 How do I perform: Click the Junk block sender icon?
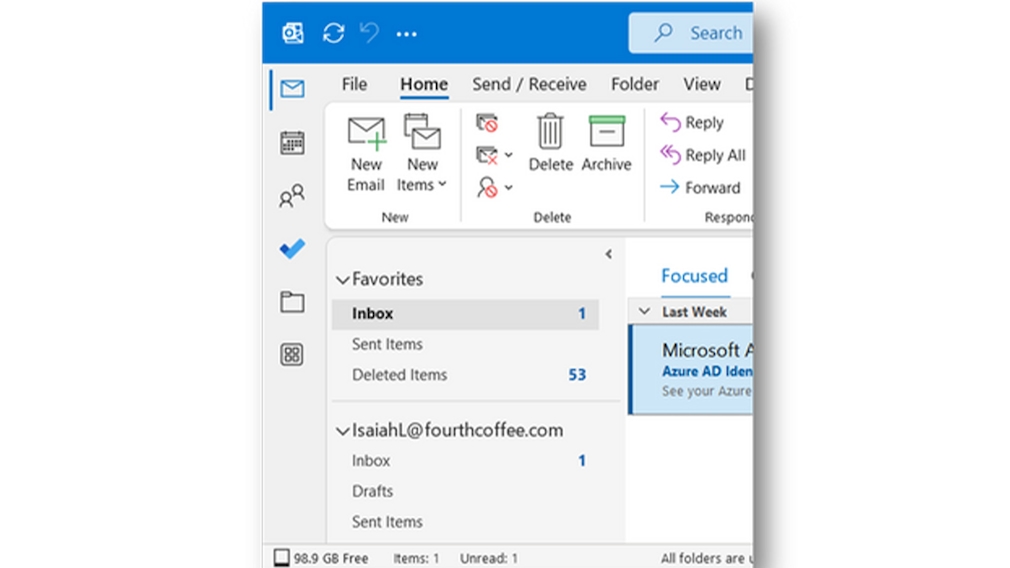coord(488,187)
